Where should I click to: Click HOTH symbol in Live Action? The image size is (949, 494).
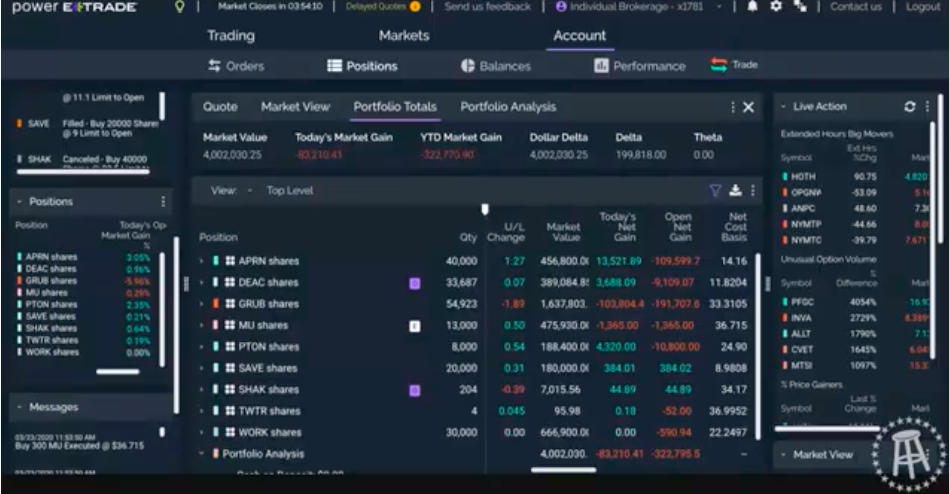tap(803, 177)
